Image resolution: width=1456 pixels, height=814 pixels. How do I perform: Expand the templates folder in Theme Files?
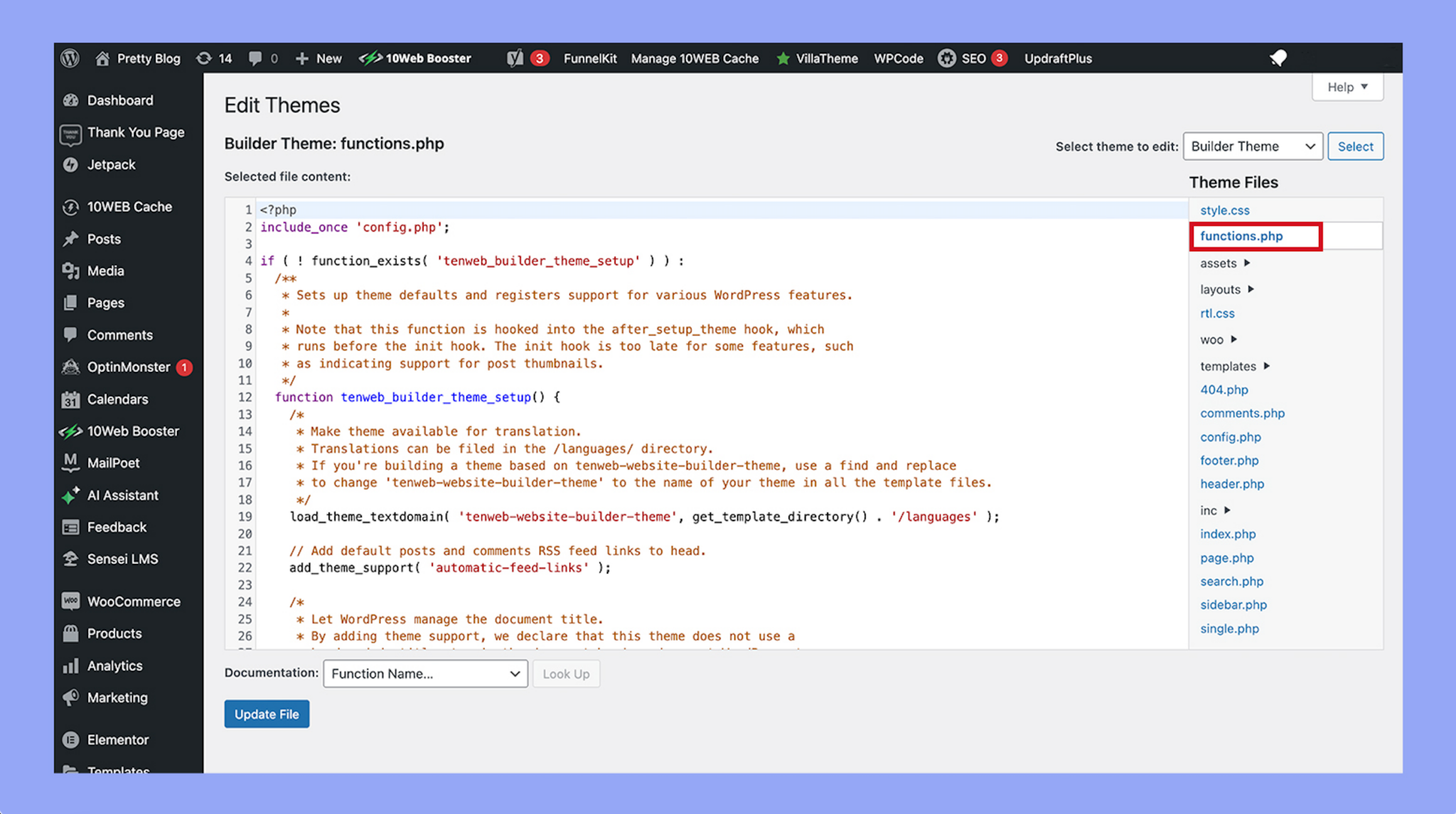[1228, 366]
